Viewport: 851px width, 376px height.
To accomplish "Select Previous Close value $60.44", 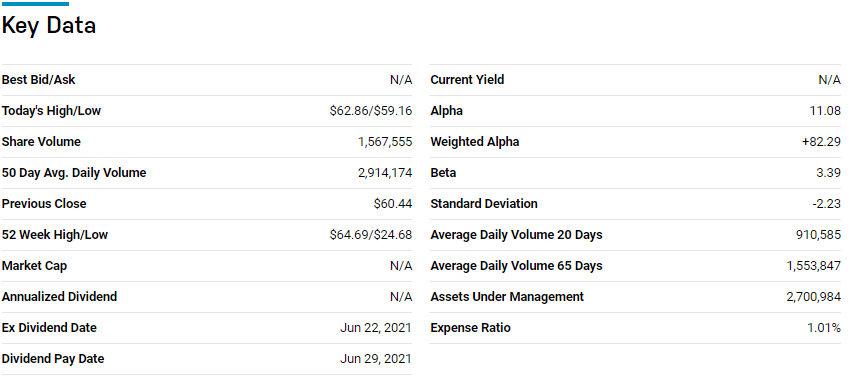I will (x=393, y=203).
